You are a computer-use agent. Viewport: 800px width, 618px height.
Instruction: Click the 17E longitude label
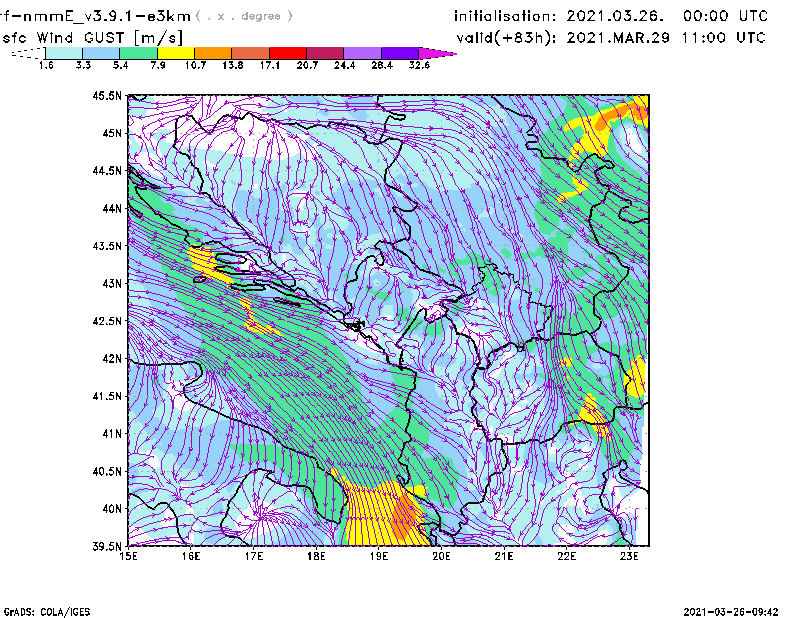coord(254,556)
